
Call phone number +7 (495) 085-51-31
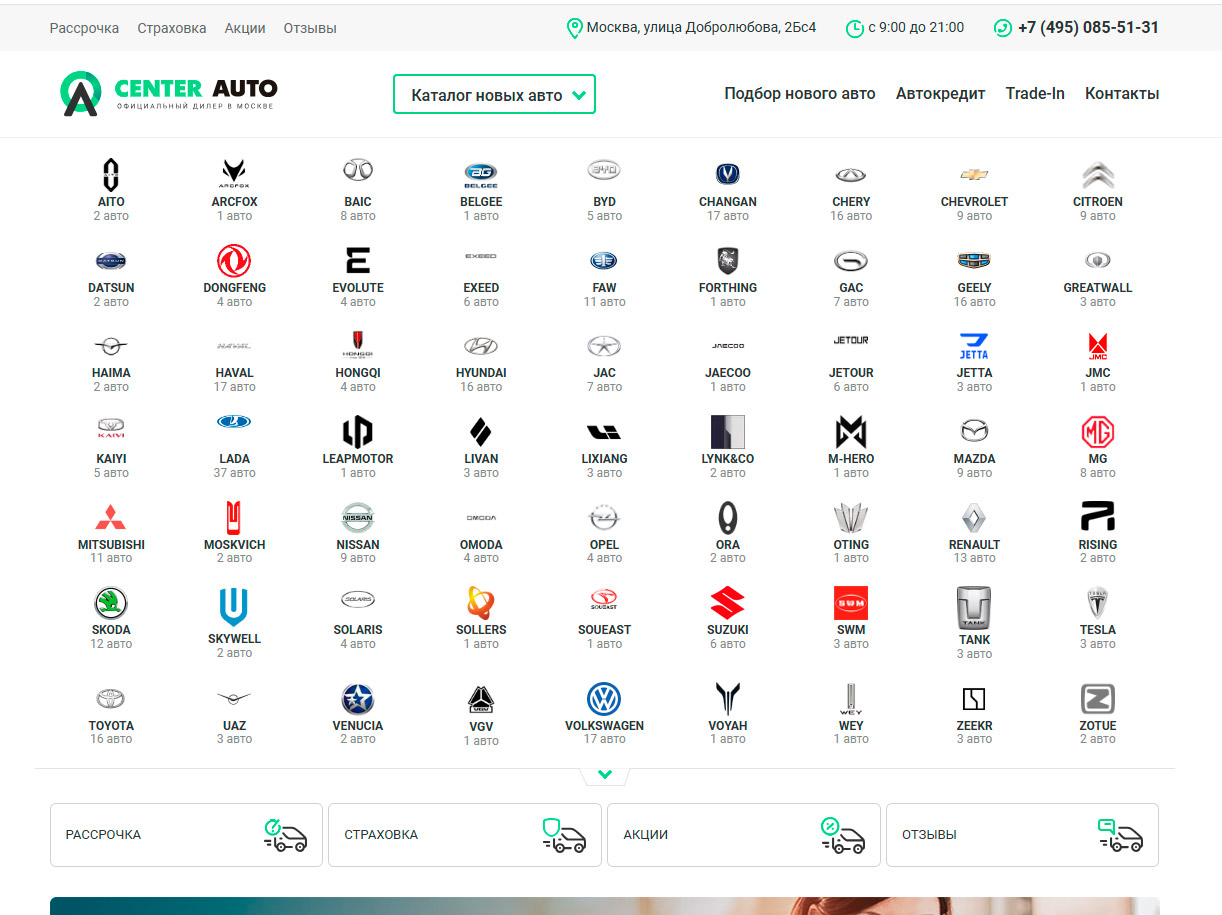(x=1088, y=28)
